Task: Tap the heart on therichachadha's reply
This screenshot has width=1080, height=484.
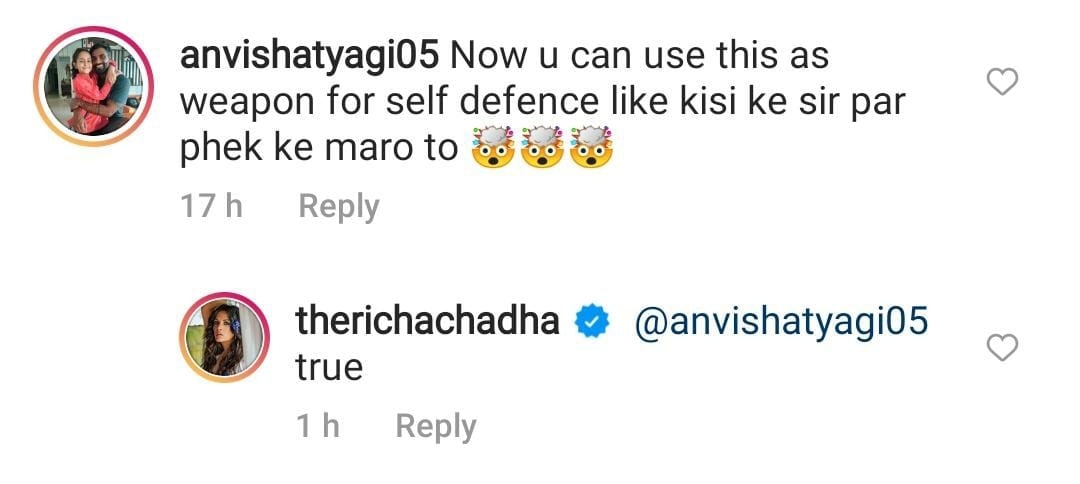Action: (x=1002, y=347)
